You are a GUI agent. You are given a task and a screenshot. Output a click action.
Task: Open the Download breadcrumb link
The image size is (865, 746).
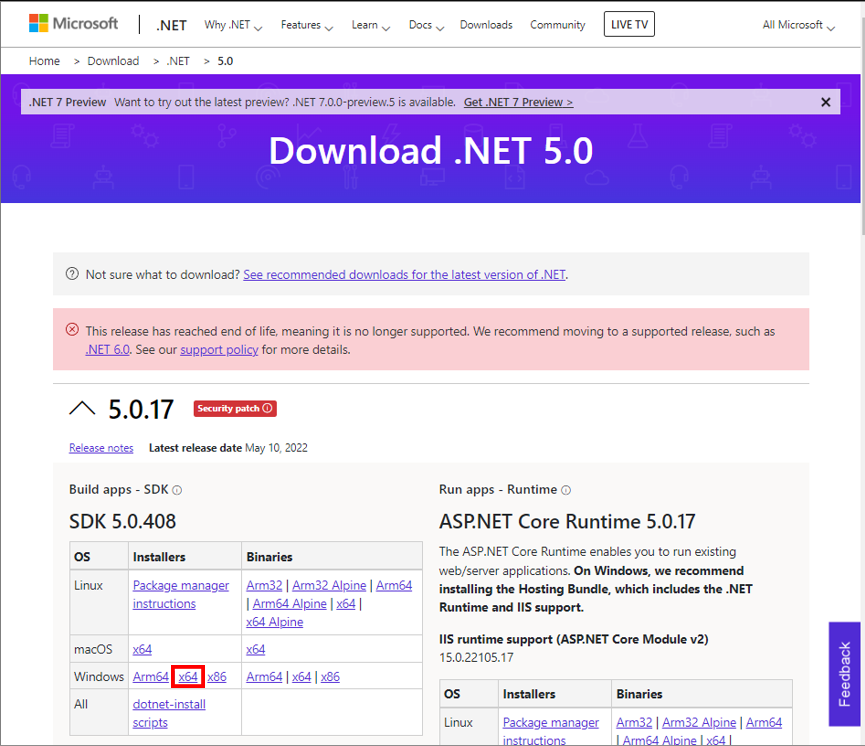pyautogui.click(x=113, y=61)
